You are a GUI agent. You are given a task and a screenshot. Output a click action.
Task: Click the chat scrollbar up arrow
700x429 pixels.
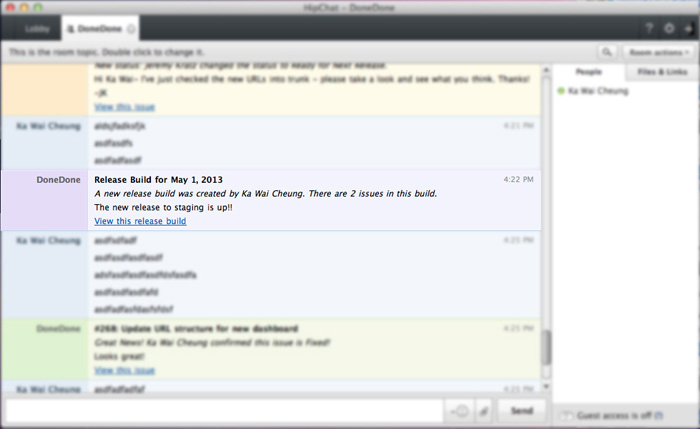546,70
